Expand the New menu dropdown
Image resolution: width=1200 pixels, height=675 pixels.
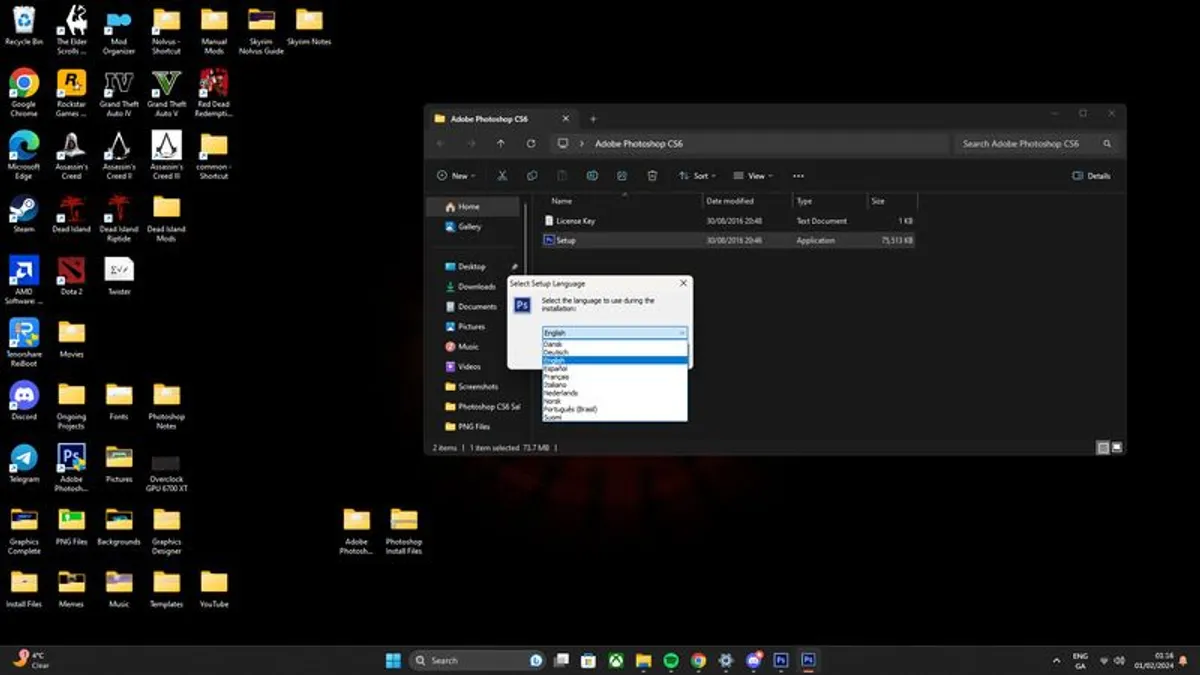tap(455, 175)
